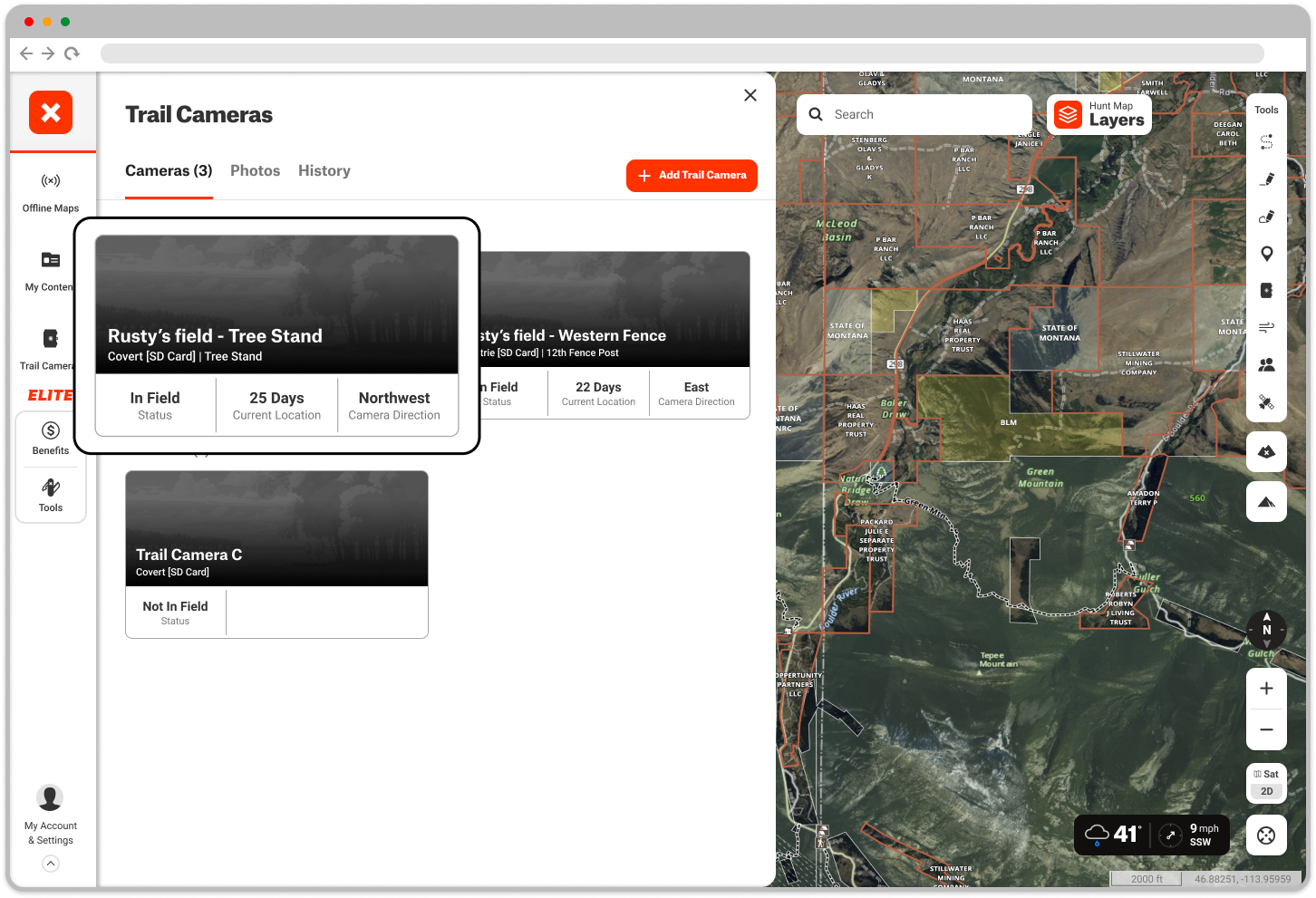Click coordinates 46.88251, -113.95959

(x=1243, y=879)
